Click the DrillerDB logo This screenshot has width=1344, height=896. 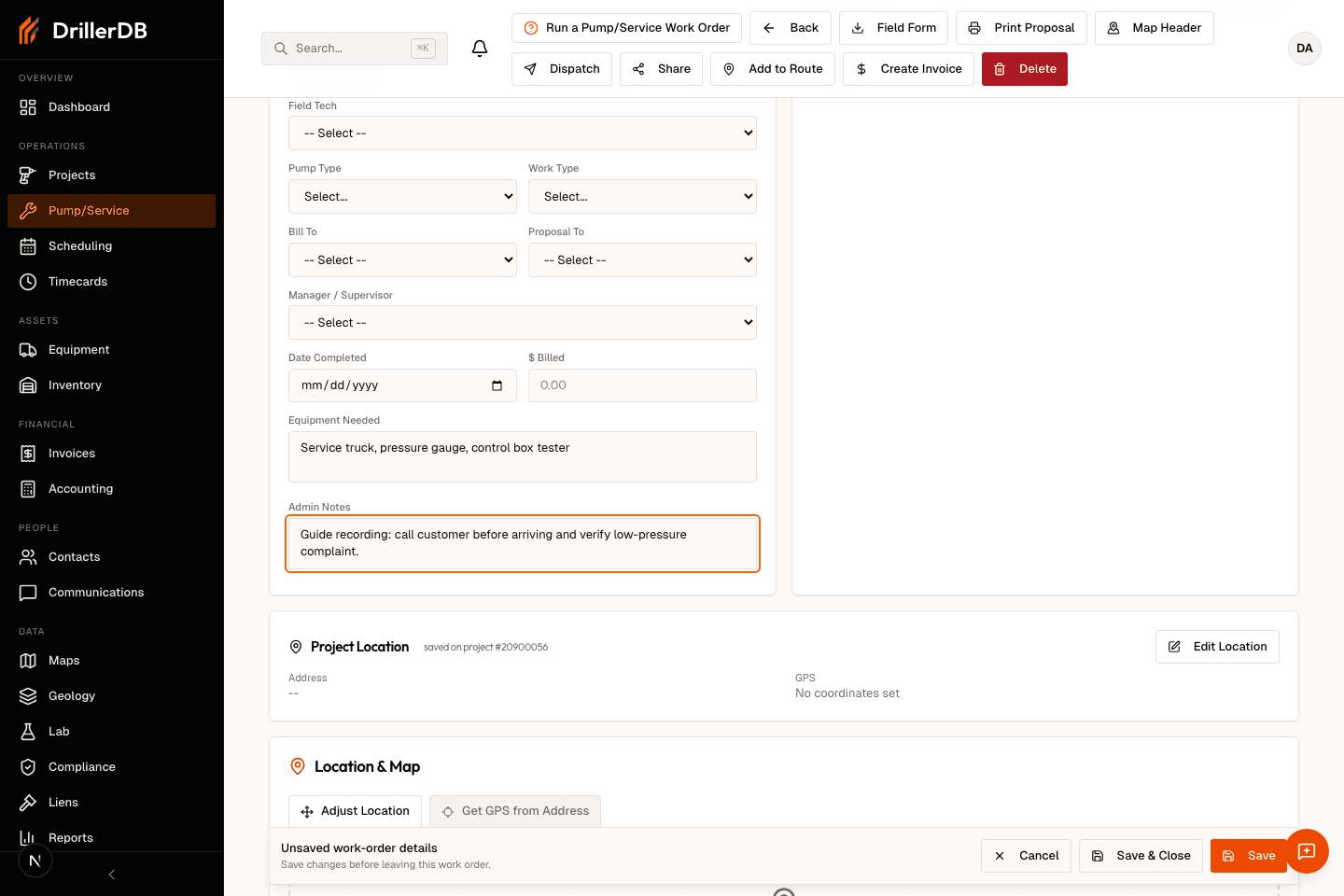84,30
